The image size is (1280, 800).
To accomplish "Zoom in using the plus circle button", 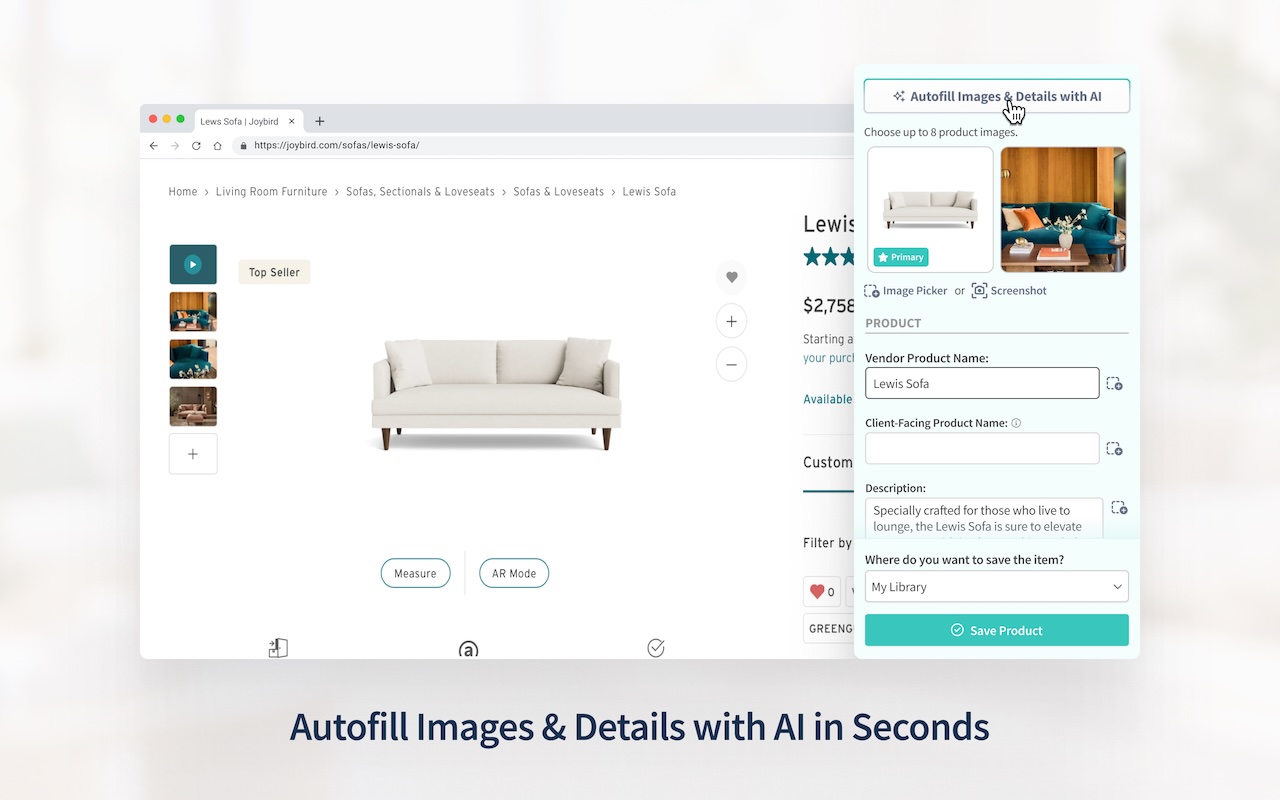I will point(731,321).
